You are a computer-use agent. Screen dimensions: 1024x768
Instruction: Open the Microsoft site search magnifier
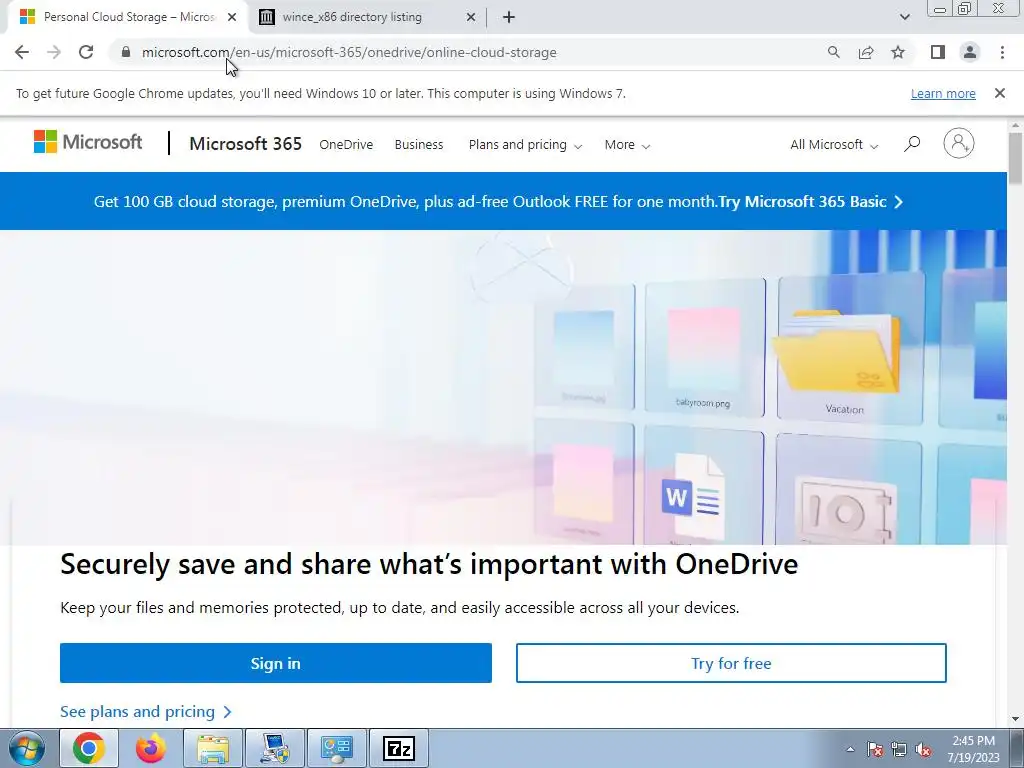[x=912, y=144]
